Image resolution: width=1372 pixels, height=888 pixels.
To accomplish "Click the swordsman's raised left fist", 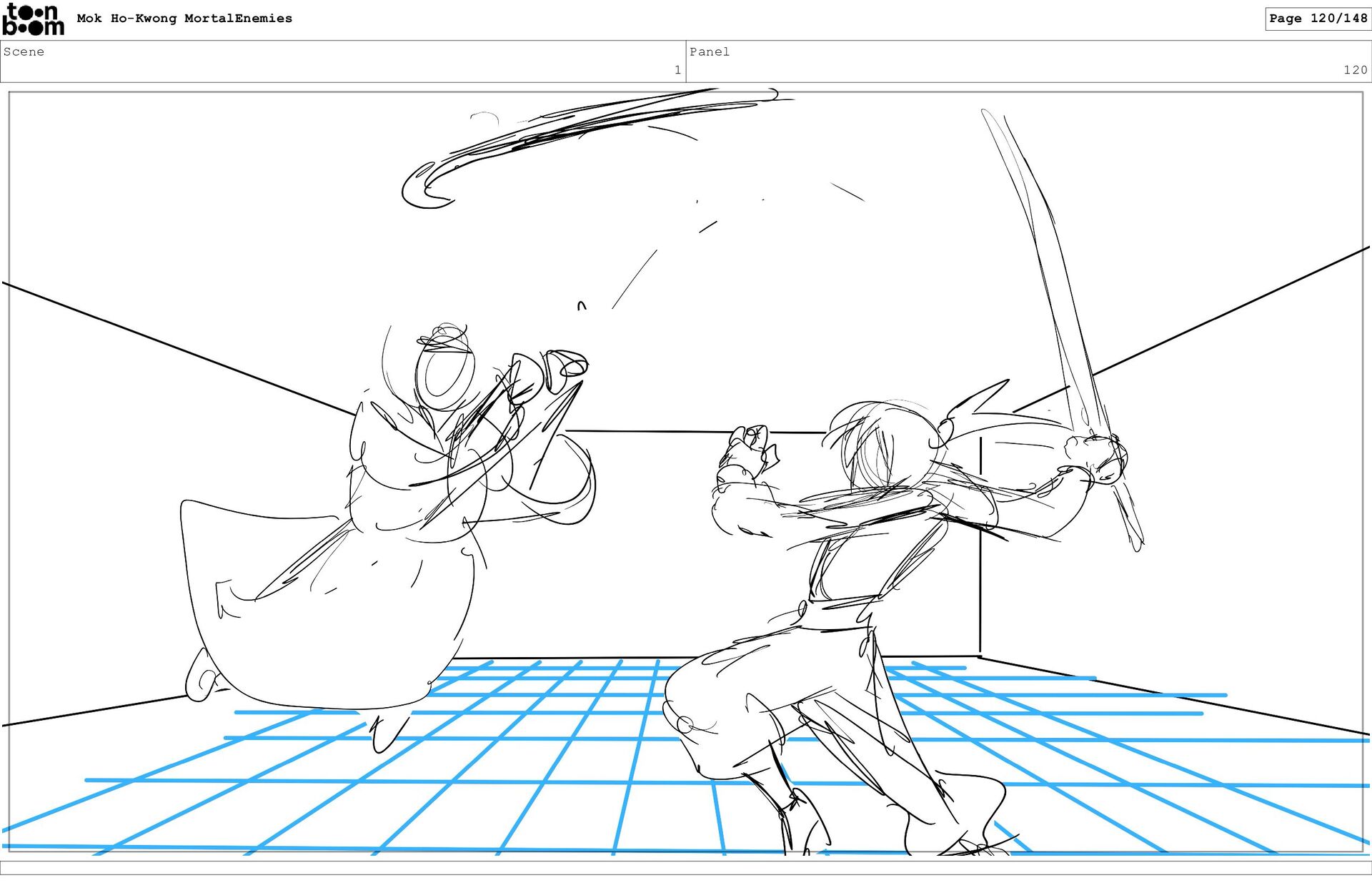I will pos(750,443).
